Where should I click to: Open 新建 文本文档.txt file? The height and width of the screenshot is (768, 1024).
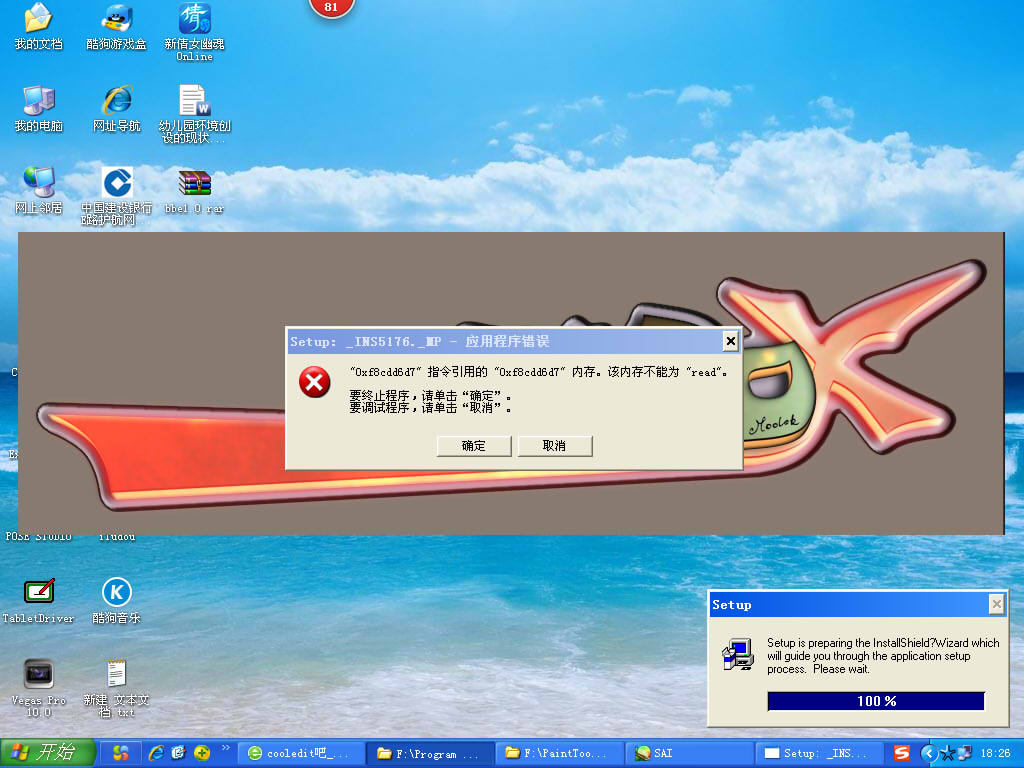pyautogui.click(x=116, y=688)
